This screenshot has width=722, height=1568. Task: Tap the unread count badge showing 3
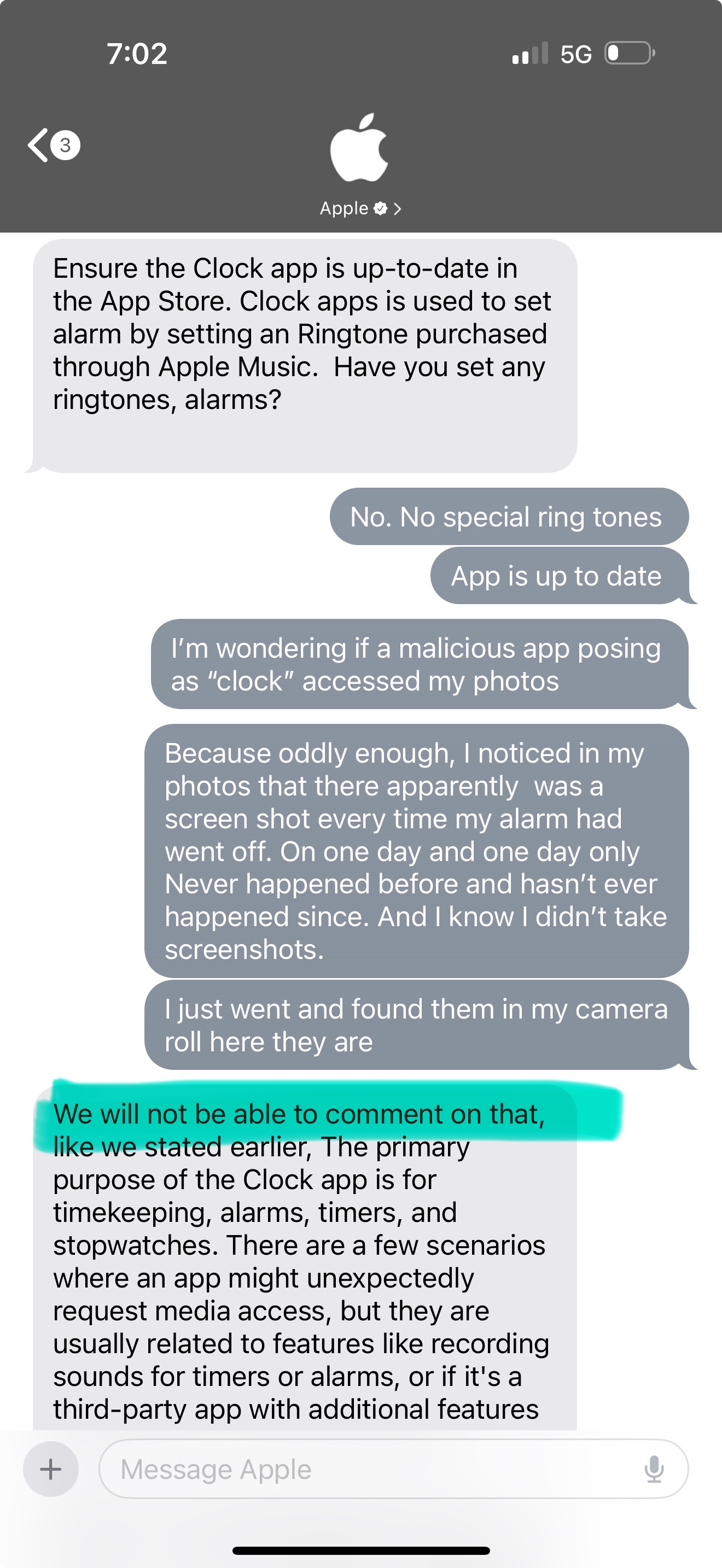pyautogui.click(x=65, y=145)
